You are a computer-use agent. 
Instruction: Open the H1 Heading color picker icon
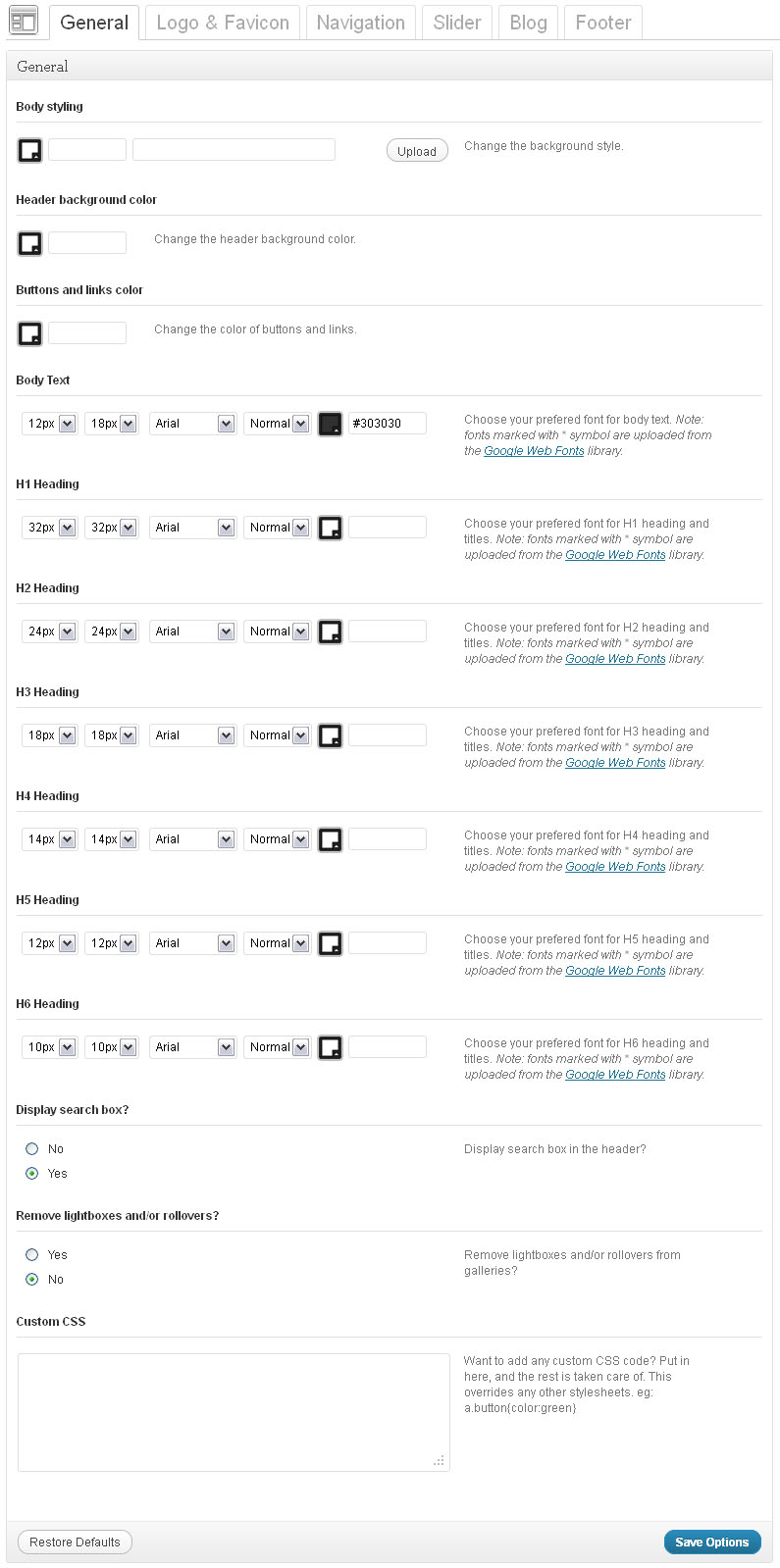331,528
